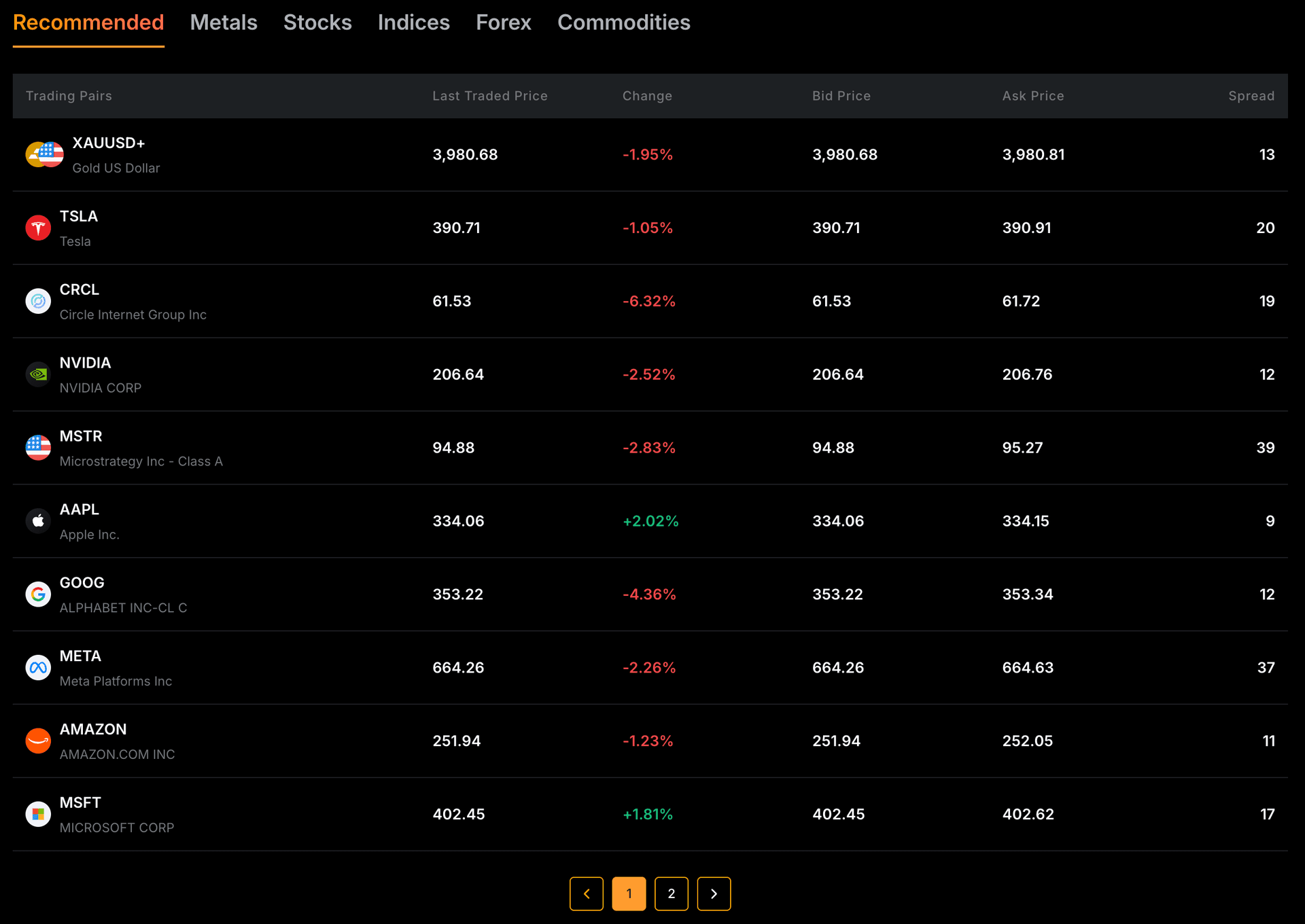Screen dimensions: 1305x924
Task: Select page 1 button
Action: tap(629, 893)
